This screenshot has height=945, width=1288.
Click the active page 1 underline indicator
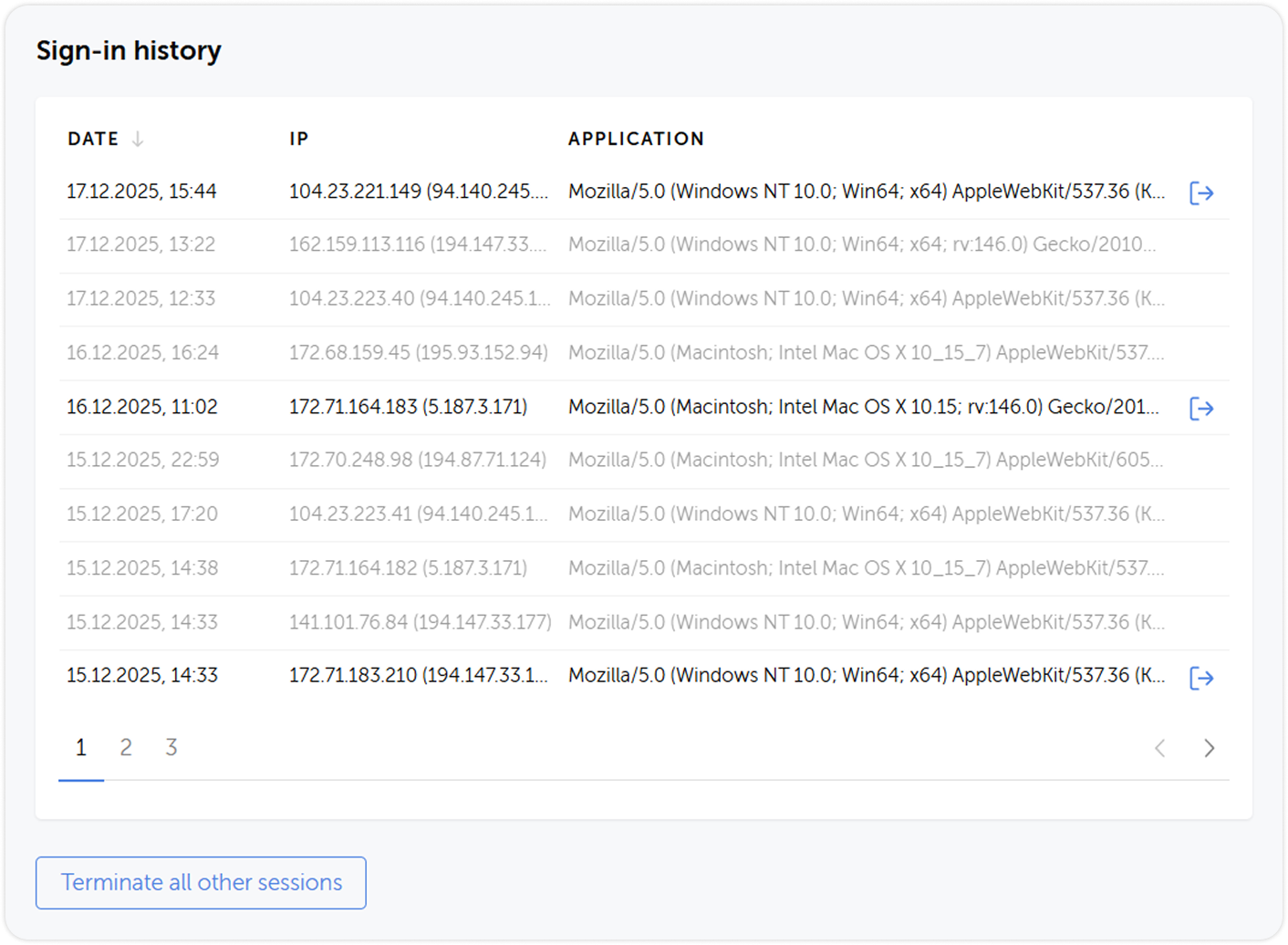[x=81, y=782]
